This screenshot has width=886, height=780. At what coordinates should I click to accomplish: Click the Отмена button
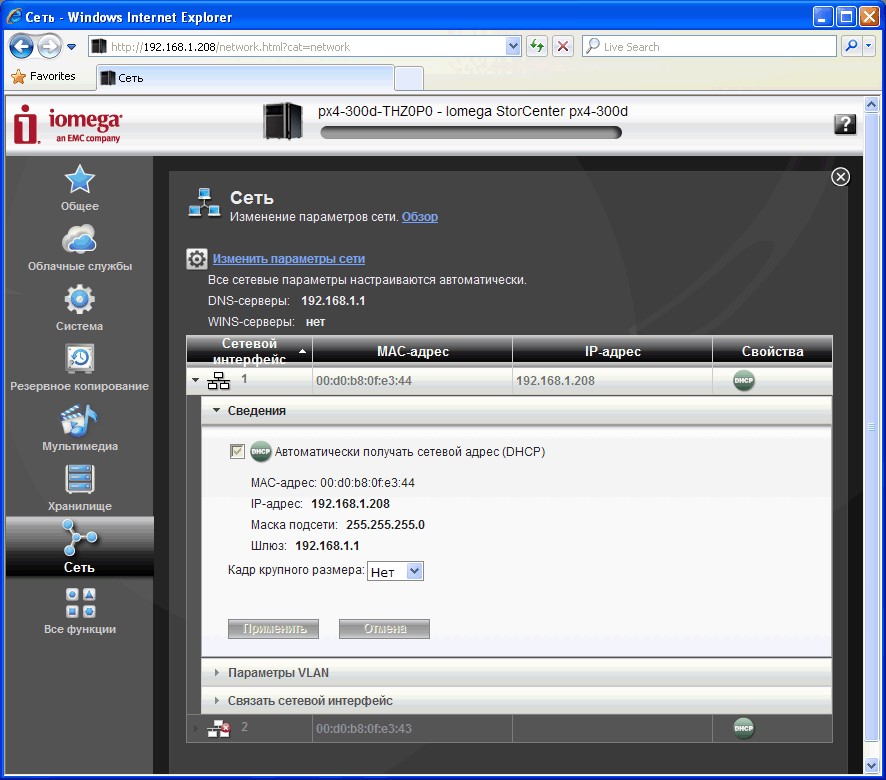coord(384,629)
